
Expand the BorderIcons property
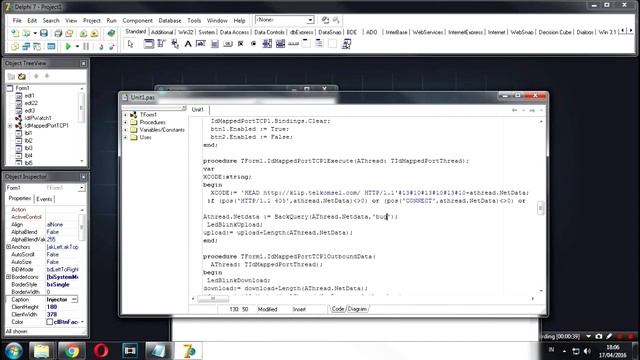click(8, 277)
